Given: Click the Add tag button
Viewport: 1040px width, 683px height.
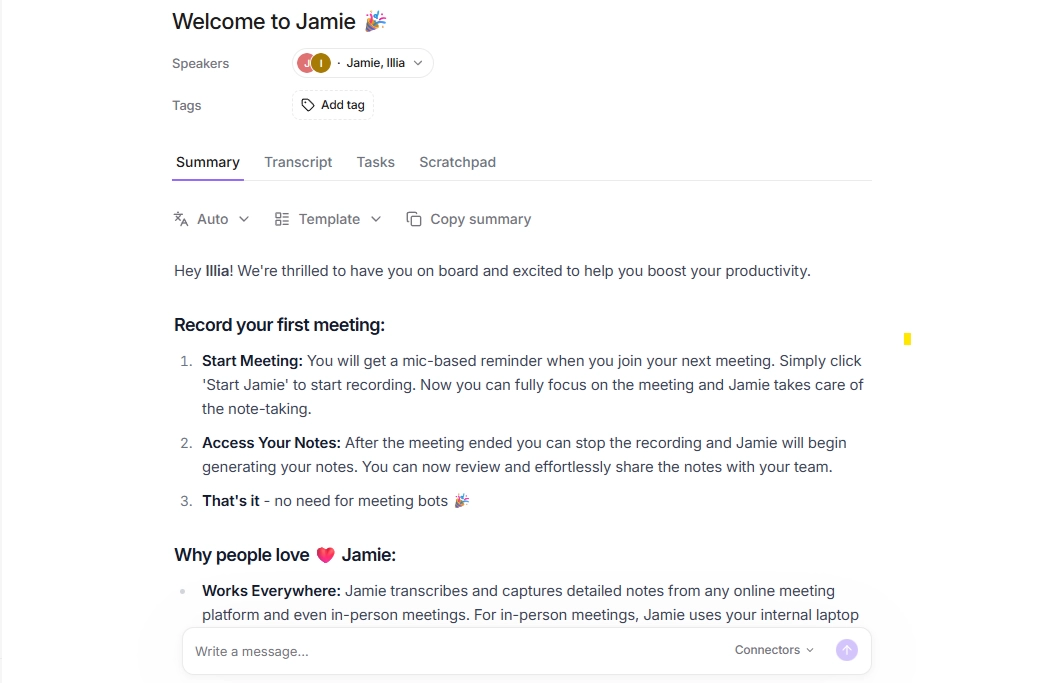Looking at the screenshot, I should click(333, 105).
